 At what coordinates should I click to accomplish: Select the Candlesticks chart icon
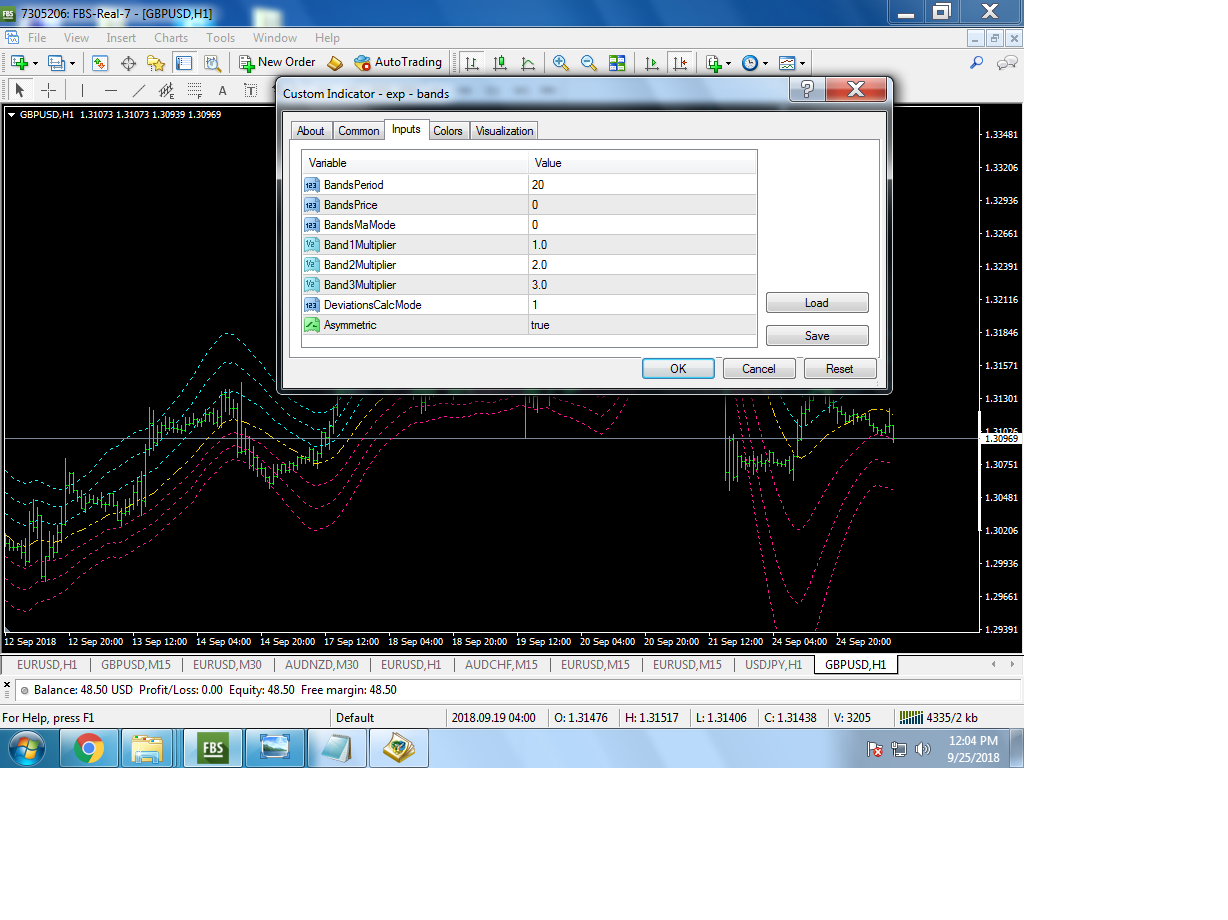click(500, 63)
